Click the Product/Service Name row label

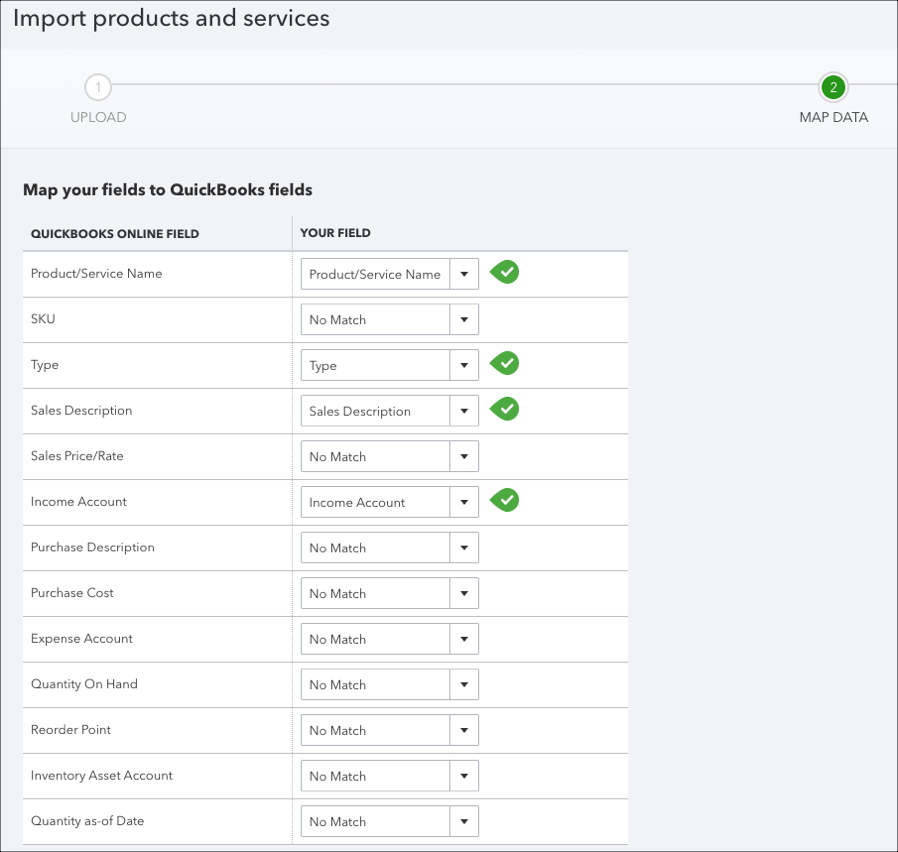tap(96, 274)
